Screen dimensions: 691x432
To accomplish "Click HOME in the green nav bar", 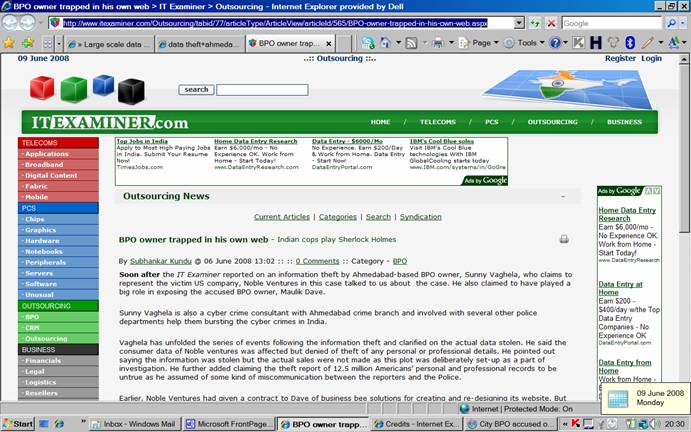I will click(x=380, y=122).
